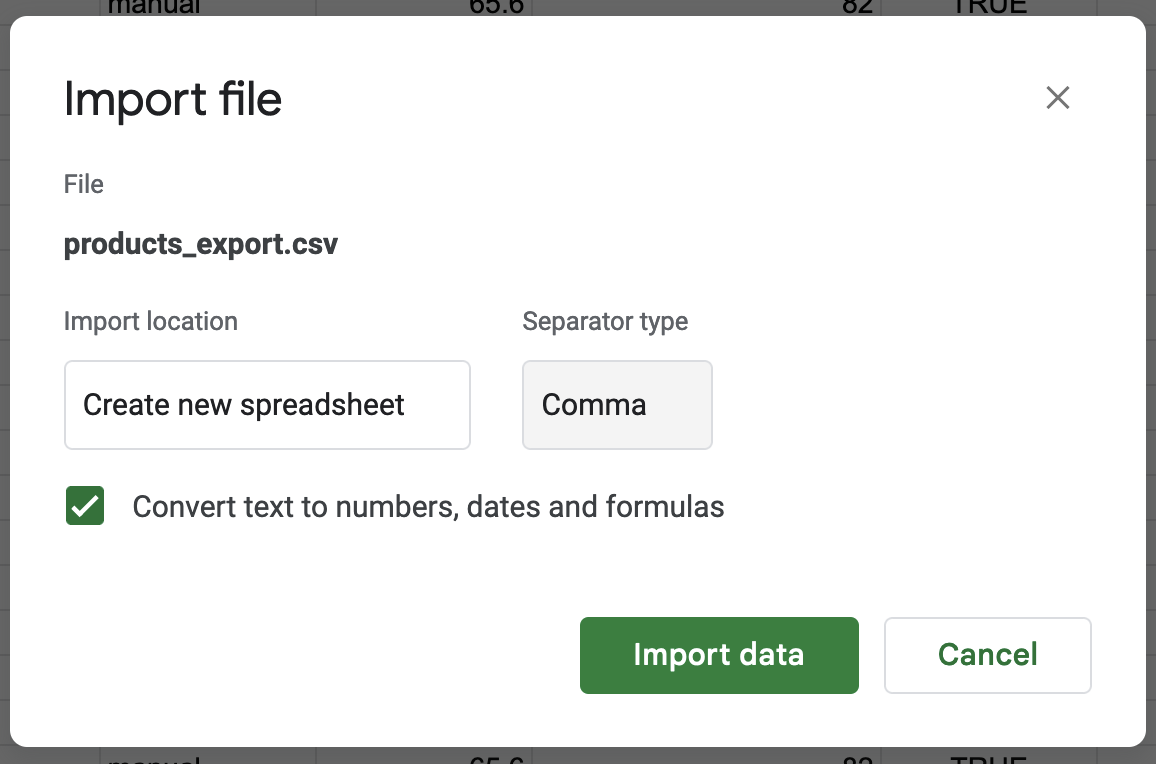1156x764 pixels.
Task: Click the Import file dialog title
Action: (173, 100)
